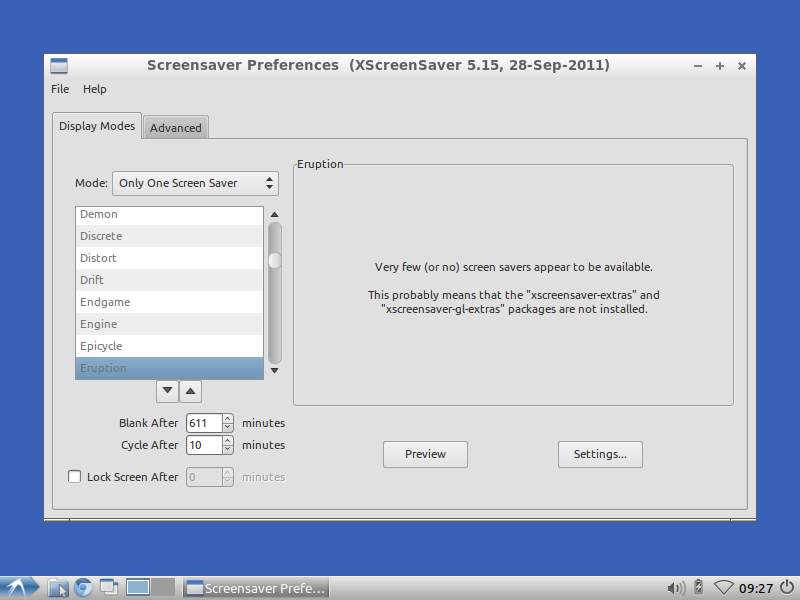Click the 09:27 clock in the tray
The height and width of the screenshot is (600, 800).
click(x=756, y=588)
